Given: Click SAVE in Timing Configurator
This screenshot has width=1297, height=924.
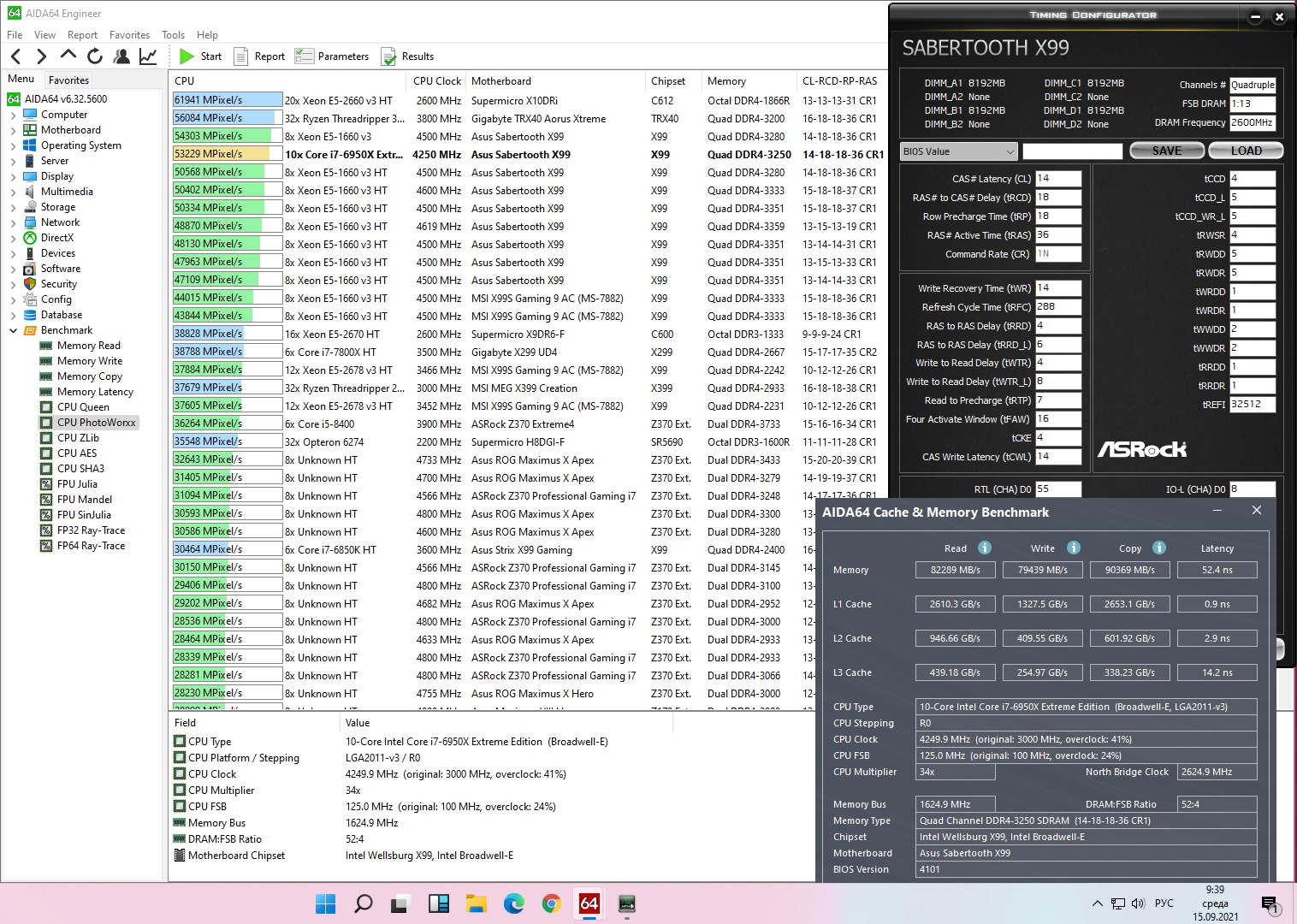Looking at the screenshot, I should point(1167,151).
